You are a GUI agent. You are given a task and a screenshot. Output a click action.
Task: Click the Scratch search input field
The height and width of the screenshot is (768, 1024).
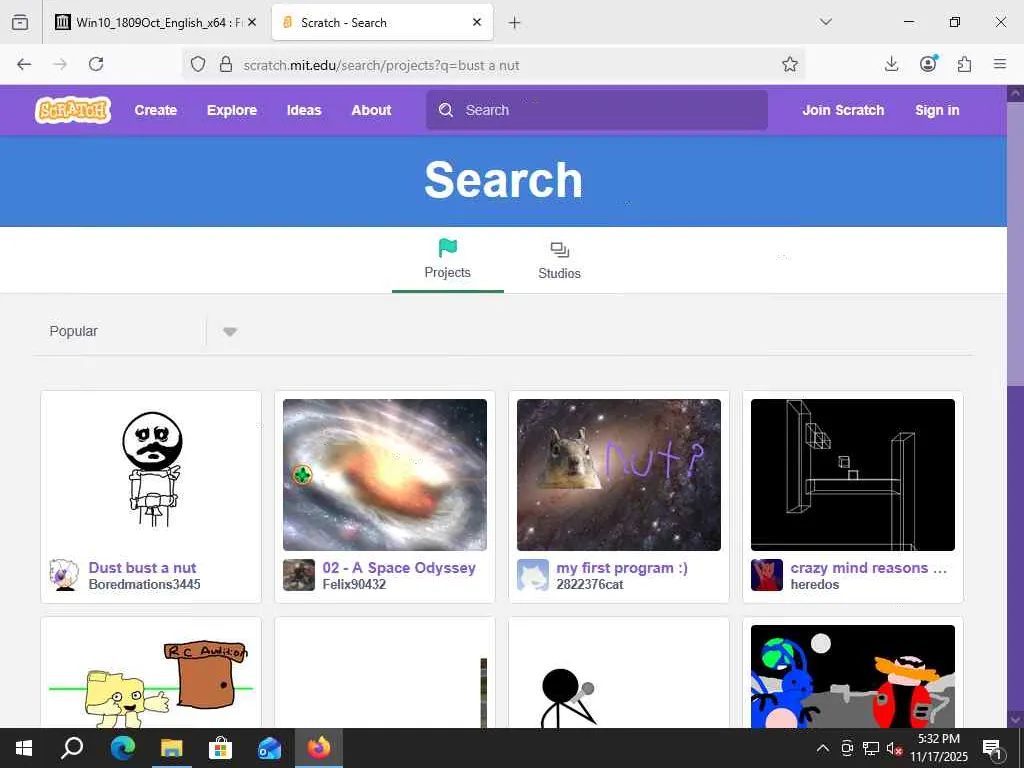point(597,110)
